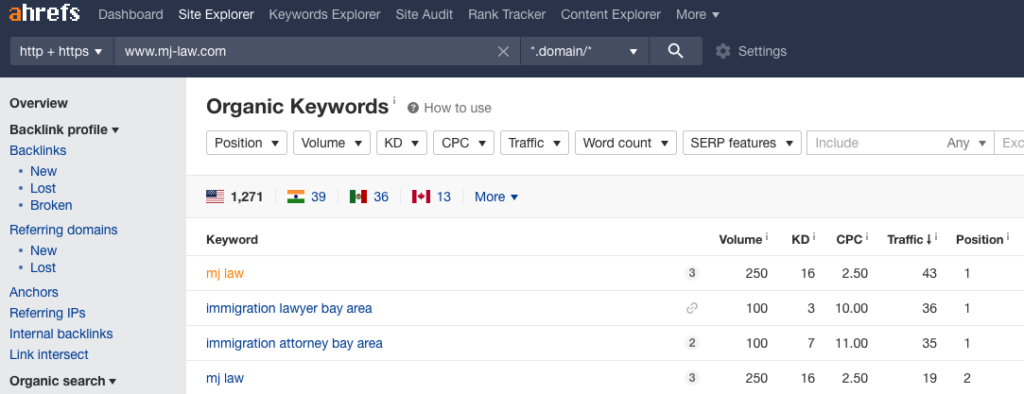Click the How to use question-mark icon

[x=413, y=108]
